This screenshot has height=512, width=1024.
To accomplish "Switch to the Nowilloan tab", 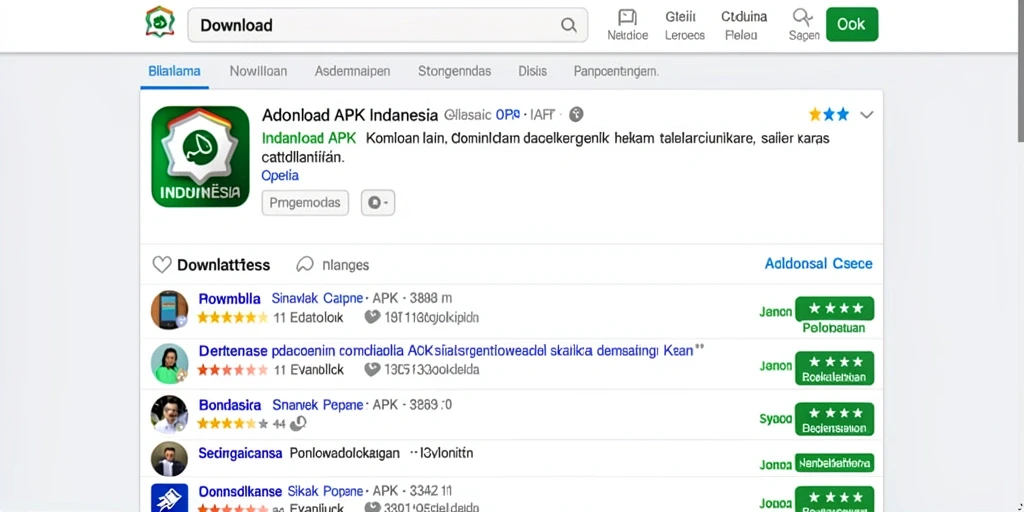I will coord(258,71).
